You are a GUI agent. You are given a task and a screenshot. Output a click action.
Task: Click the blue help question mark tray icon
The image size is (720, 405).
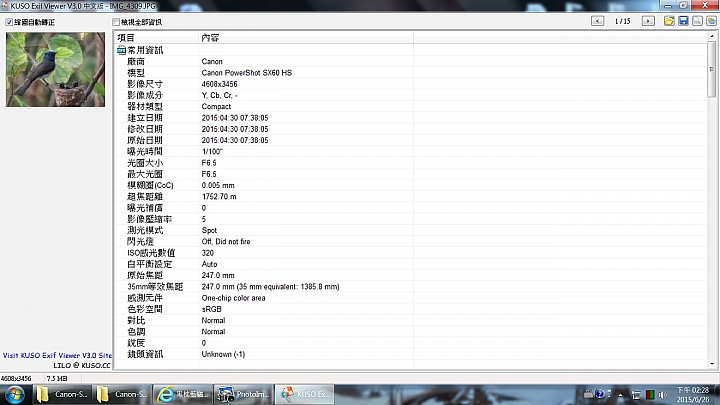(599, 394)
